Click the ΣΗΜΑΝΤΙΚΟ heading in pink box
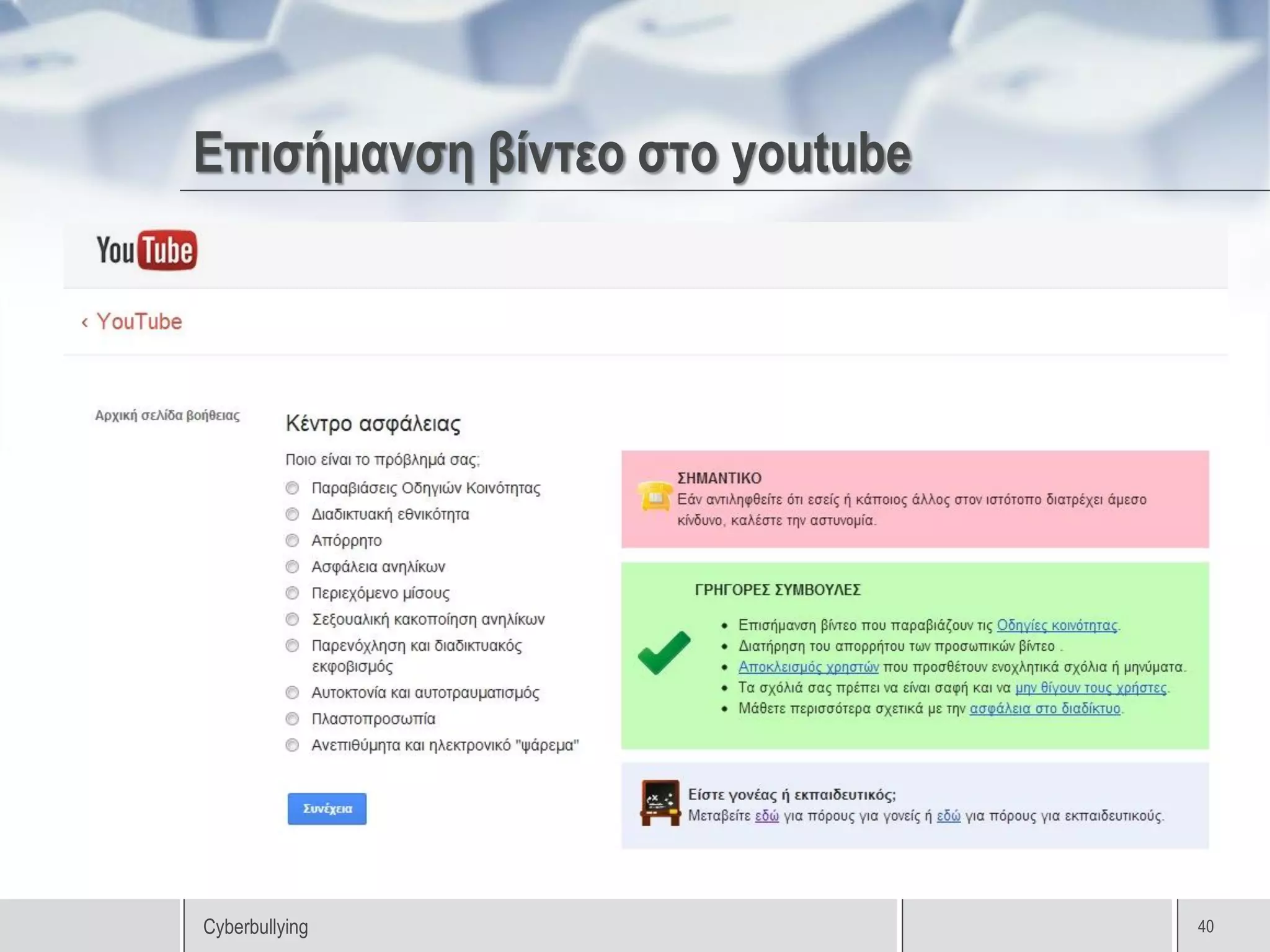This screenshot has height=952, width=1270. coord(719,478)
